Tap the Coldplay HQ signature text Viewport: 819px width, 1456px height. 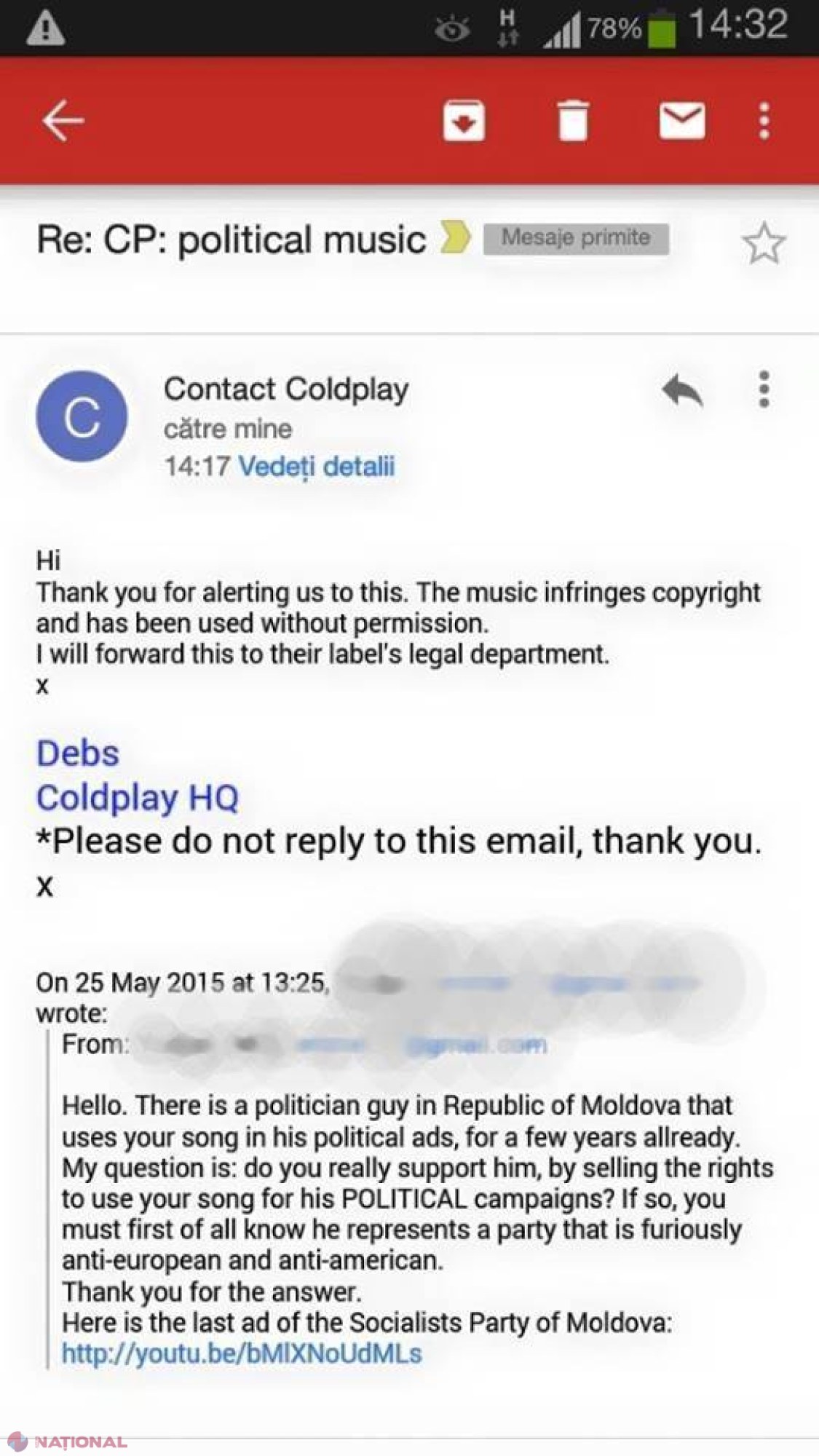(138, 798)
